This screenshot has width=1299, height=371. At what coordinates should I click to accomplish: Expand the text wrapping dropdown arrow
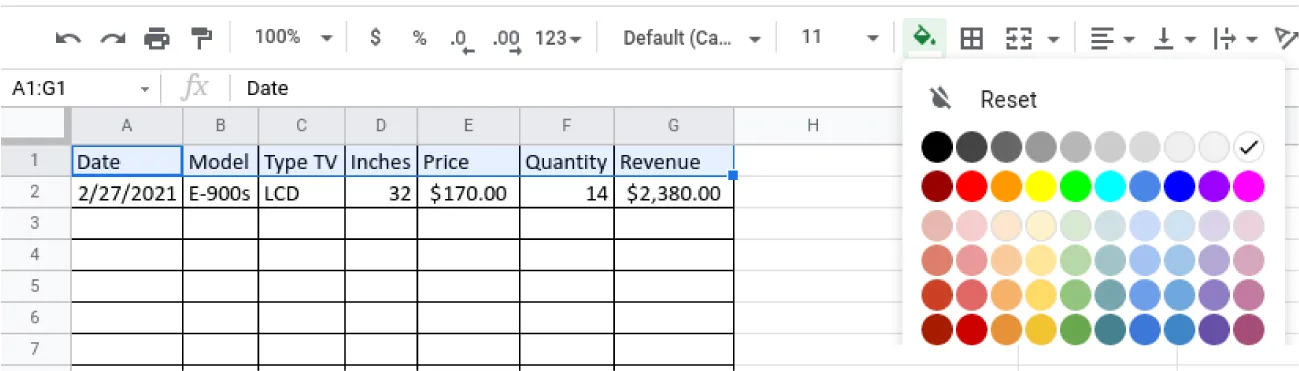(1252, 40)
